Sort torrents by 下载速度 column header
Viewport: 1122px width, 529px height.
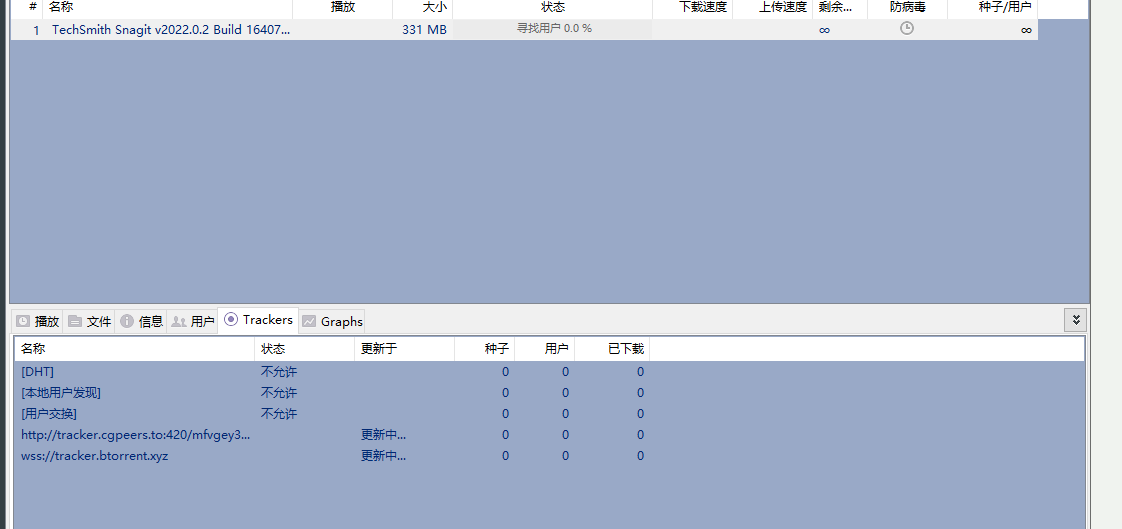[x=693, y=8]
